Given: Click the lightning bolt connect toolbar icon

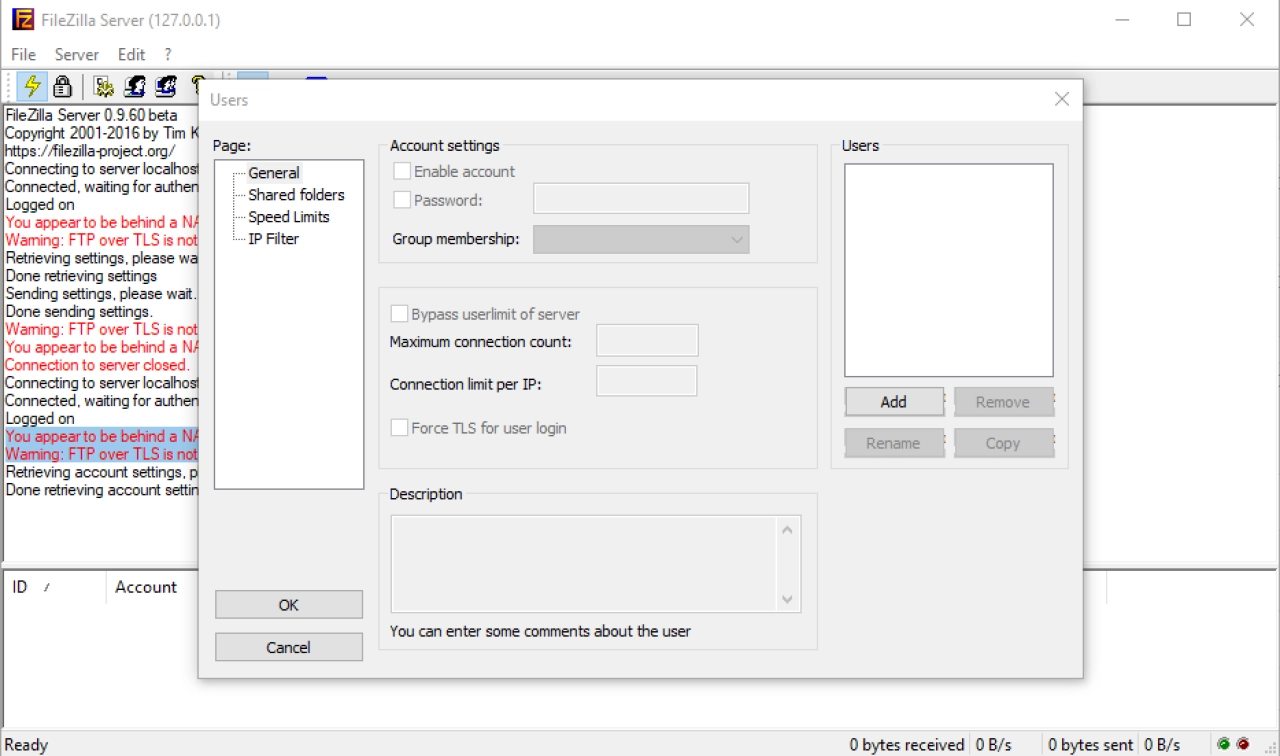Looking at the screenshot, I should click(x=33, y=86).
